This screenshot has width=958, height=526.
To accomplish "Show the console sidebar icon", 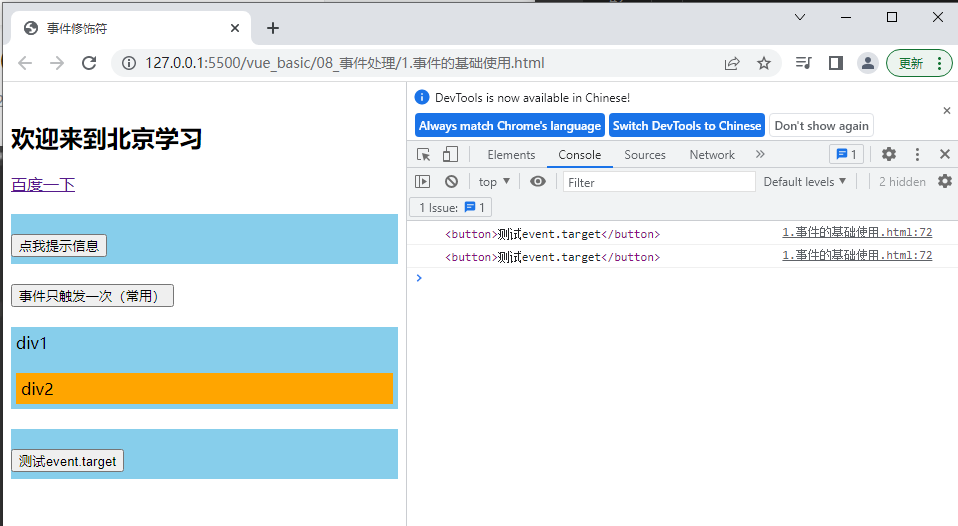I will 423,182.
